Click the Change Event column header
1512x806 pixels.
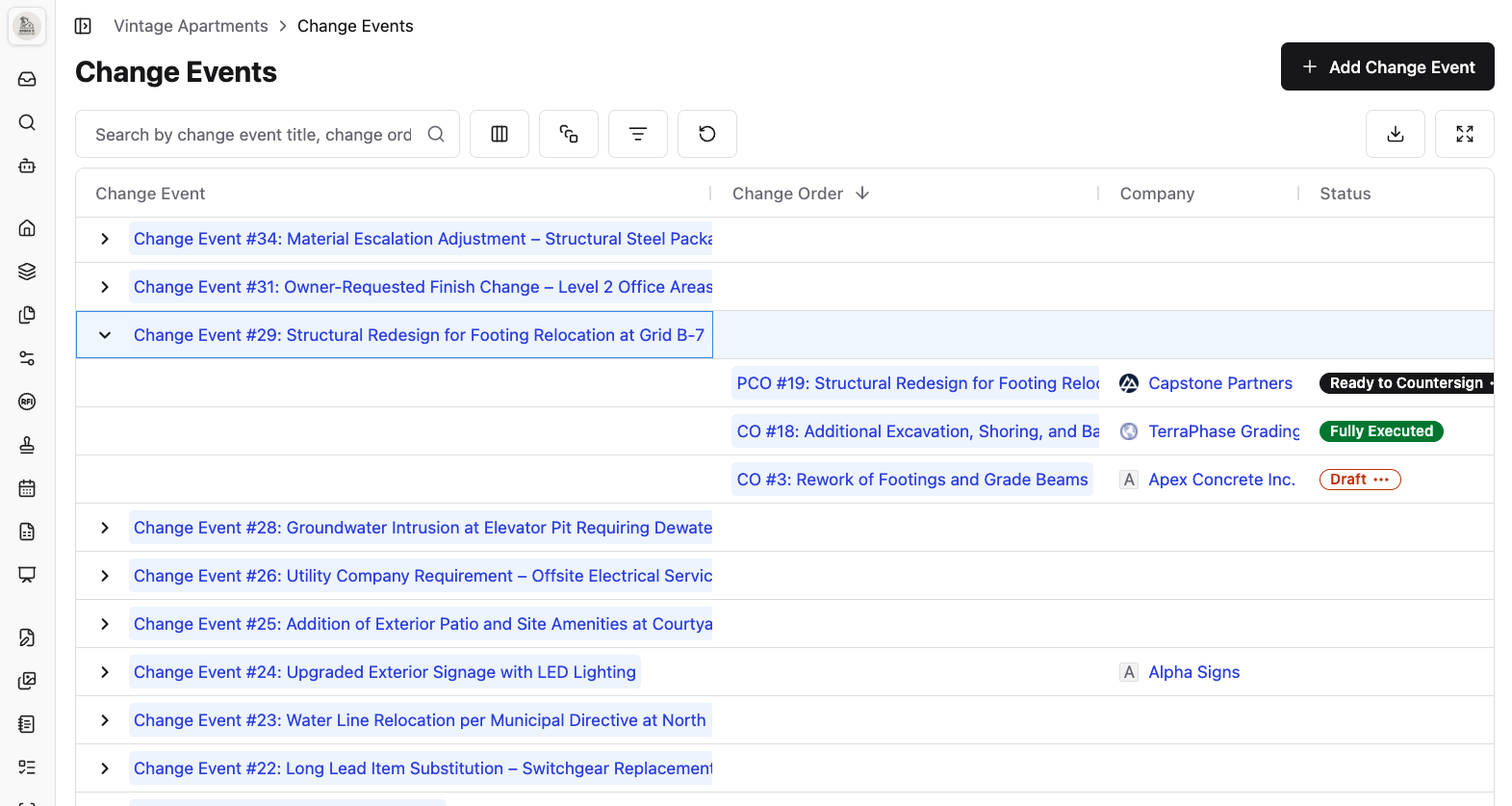click(150, 194)
